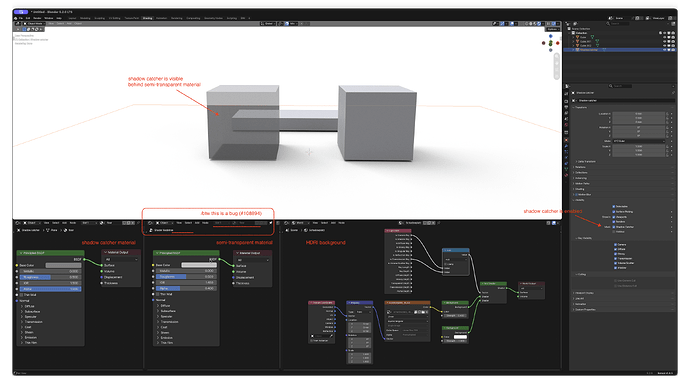Screen dimensions: 690x392
Task: Open the Global transform orientation dropdown
Action: tap(268, 23)
